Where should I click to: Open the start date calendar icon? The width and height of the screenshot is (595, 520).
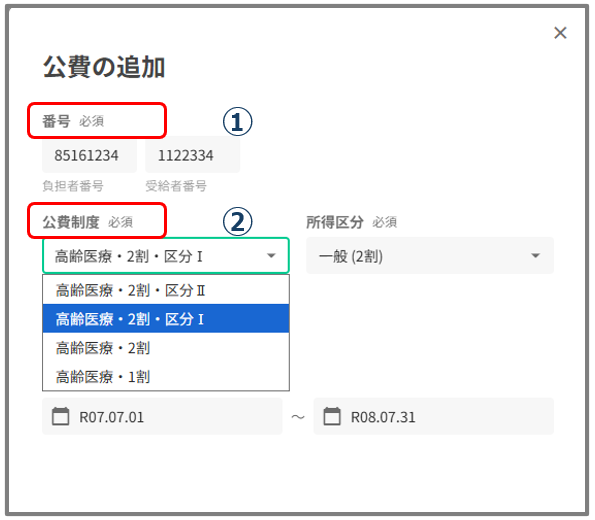coord(60,416)
